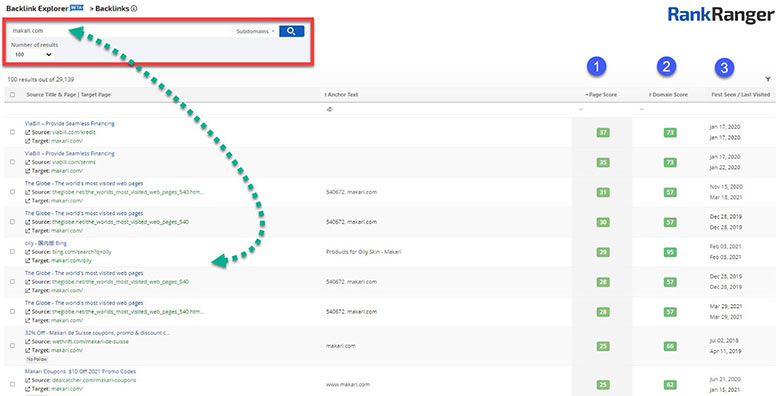Click the green 95 domain score badge
This screenshot has width=780, height=396.
670,252
